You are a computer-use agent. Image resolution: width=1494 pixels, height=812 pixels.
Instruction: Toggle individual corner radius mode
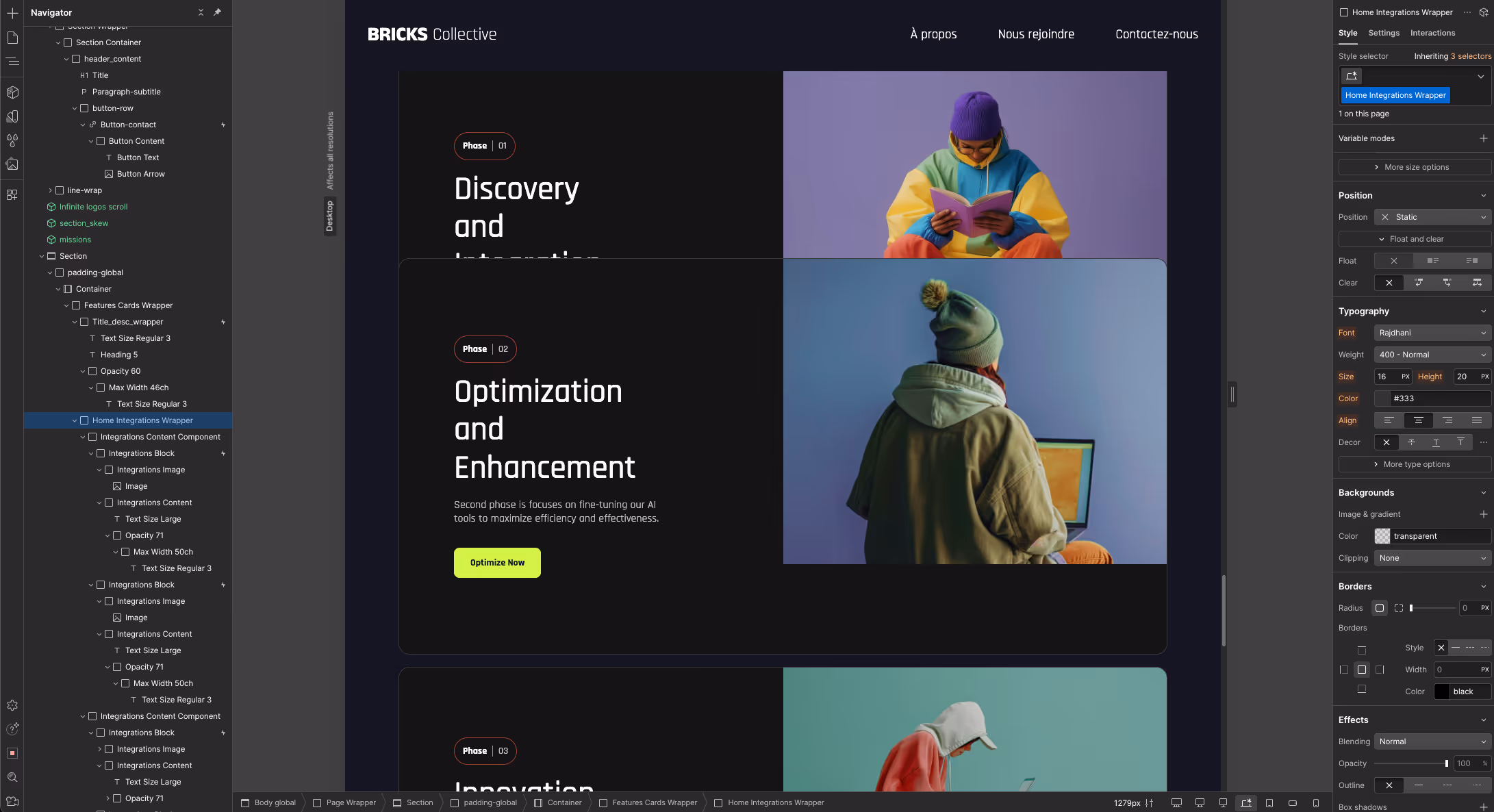point(1399,608)
